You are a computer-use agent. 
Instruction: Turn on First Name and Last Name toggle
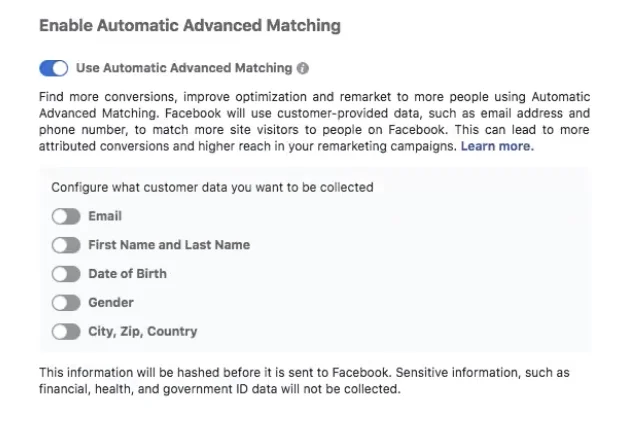pos(66,245)
